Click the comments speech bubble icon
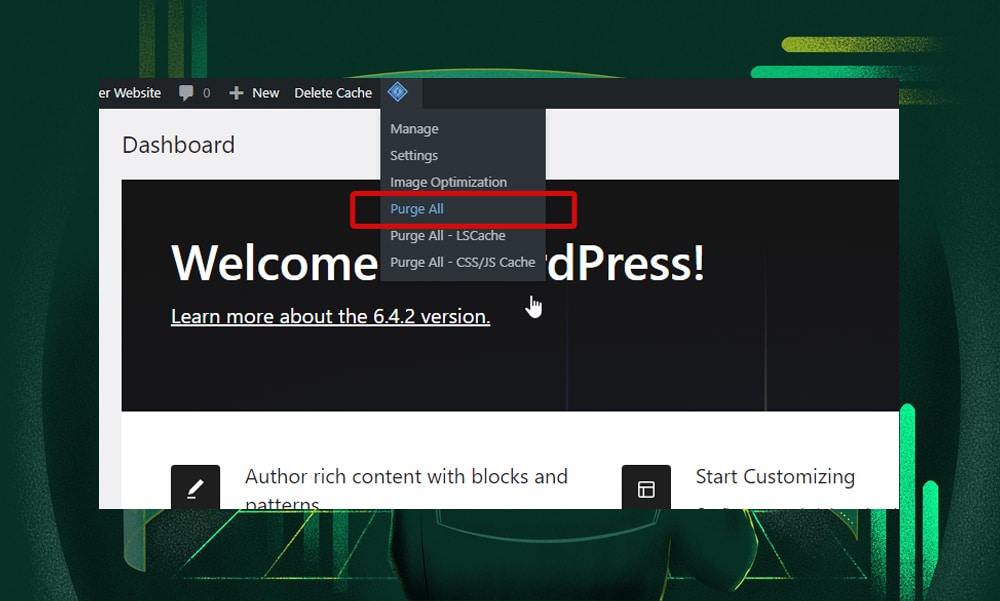This screenshot has height=601, width=1000. click(186, 93)
